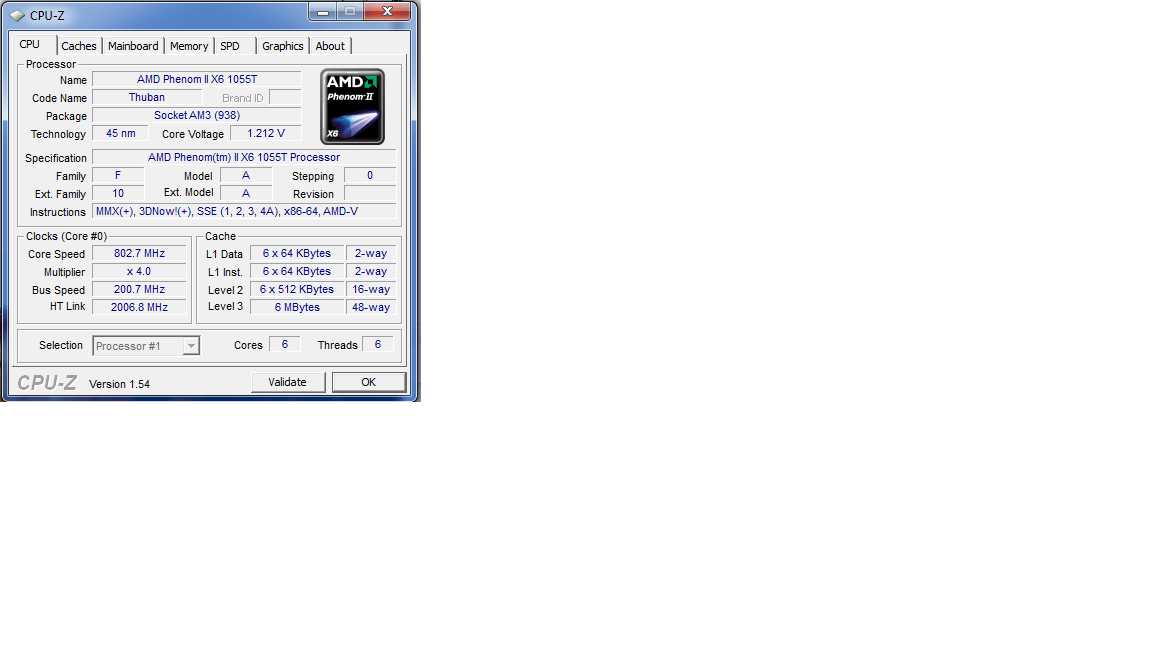
Task: Click the Level 2 value 6 x 512 KBytes
Action: pos(297,289)
